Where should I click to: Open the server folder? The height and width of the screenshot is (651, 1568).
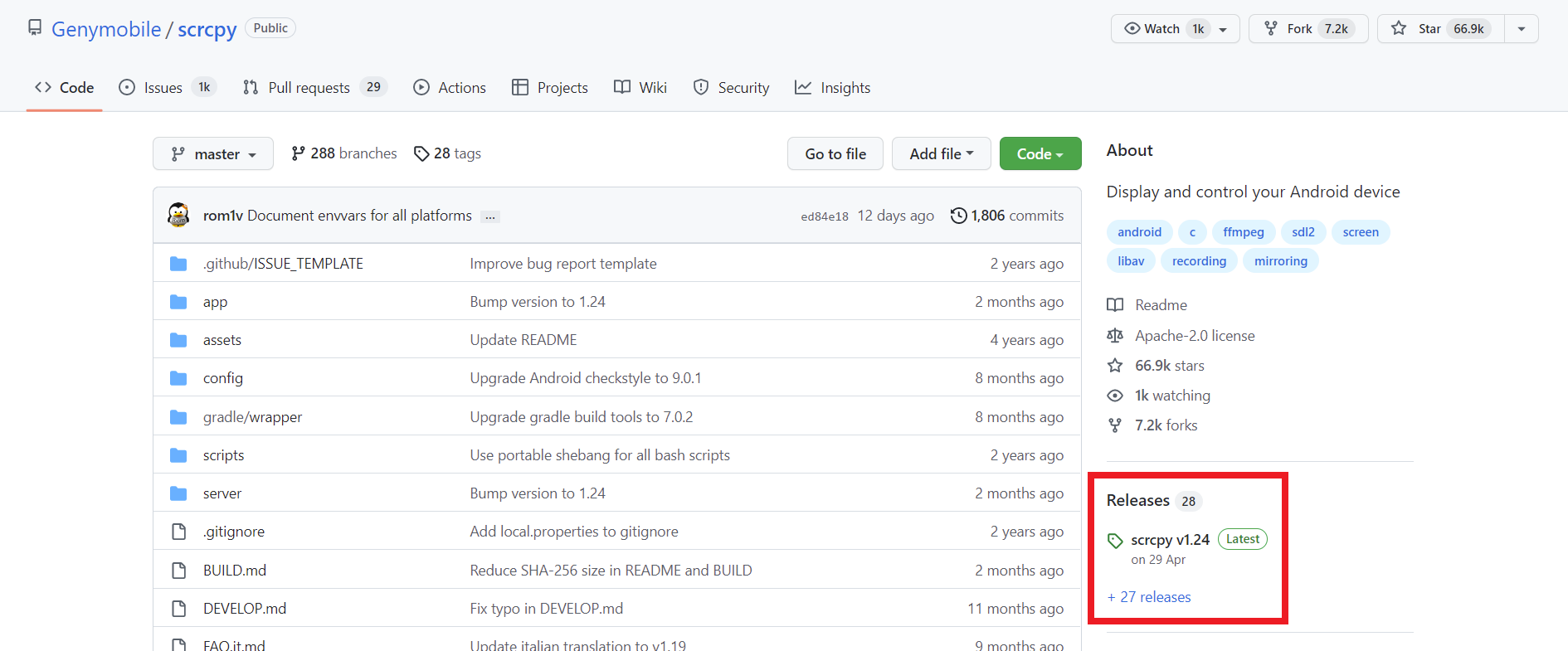(222, 493)
